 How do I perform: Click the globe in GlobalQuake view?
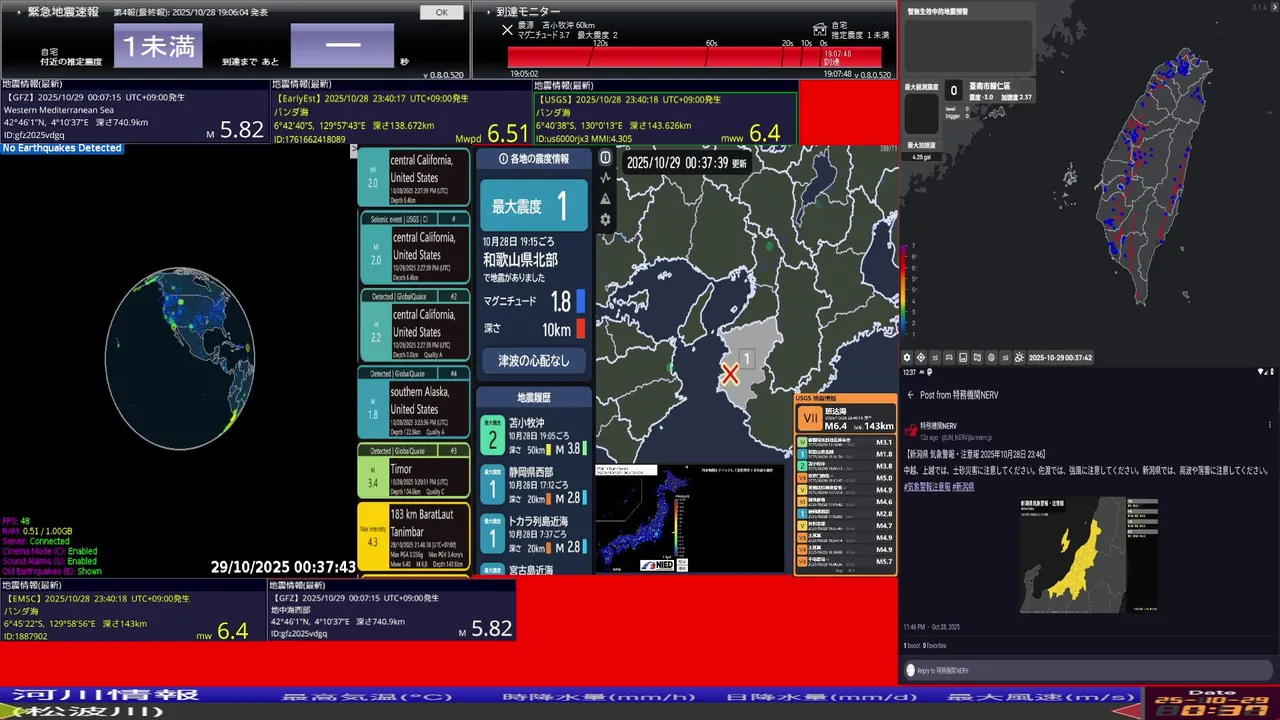pos(180,358)
